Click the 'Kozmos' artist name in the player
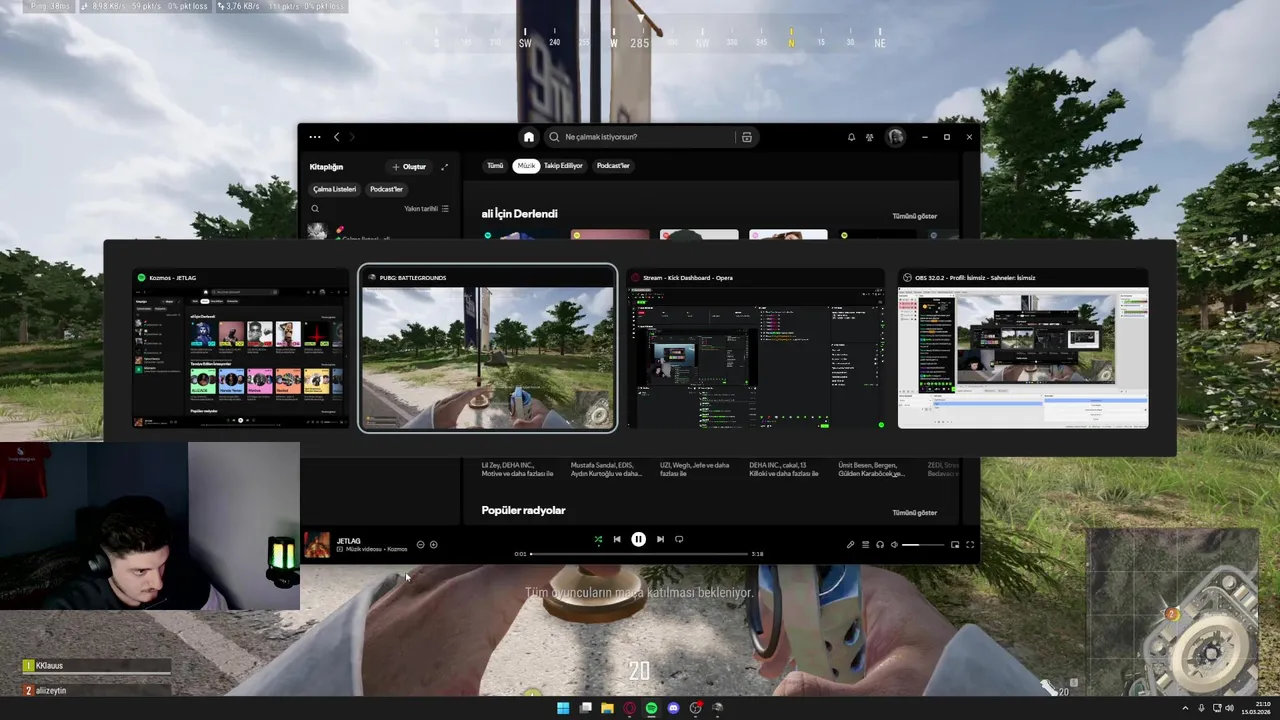Image resolution: width=1280 pixels, height=720 pixels. [x=397, y=549]
